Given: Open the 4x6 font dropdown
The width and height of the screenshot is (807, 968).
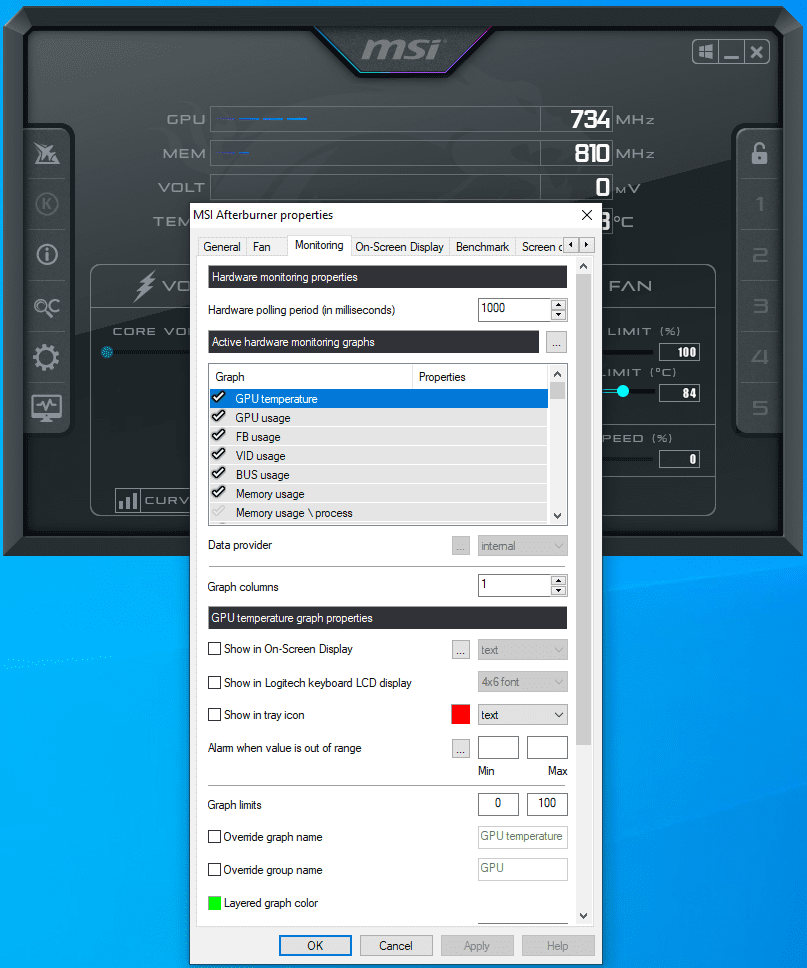Looking at the screenshot, I should pos(522,682).
